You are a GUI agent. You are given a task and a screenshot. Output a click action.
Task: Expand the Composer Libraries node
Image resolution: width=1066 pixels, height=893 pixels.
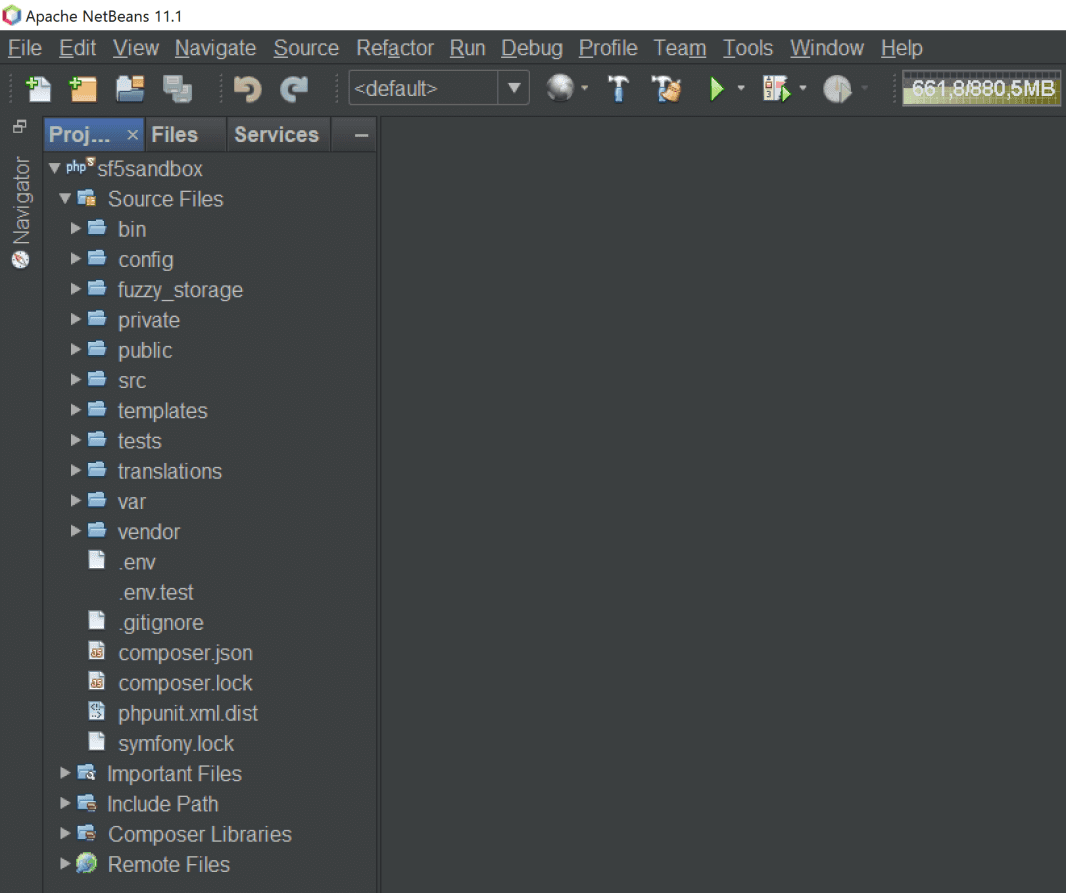pos(65,833)
